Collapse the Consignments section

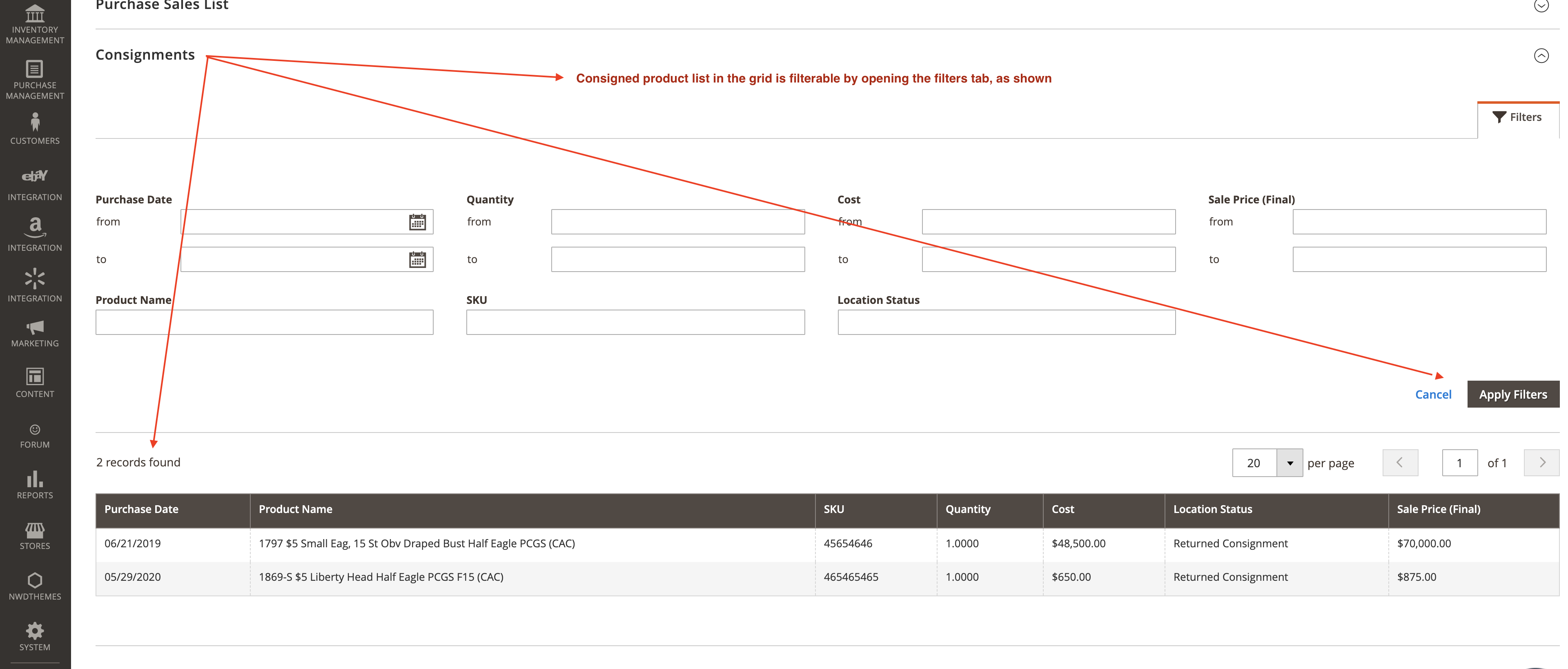1541,56
